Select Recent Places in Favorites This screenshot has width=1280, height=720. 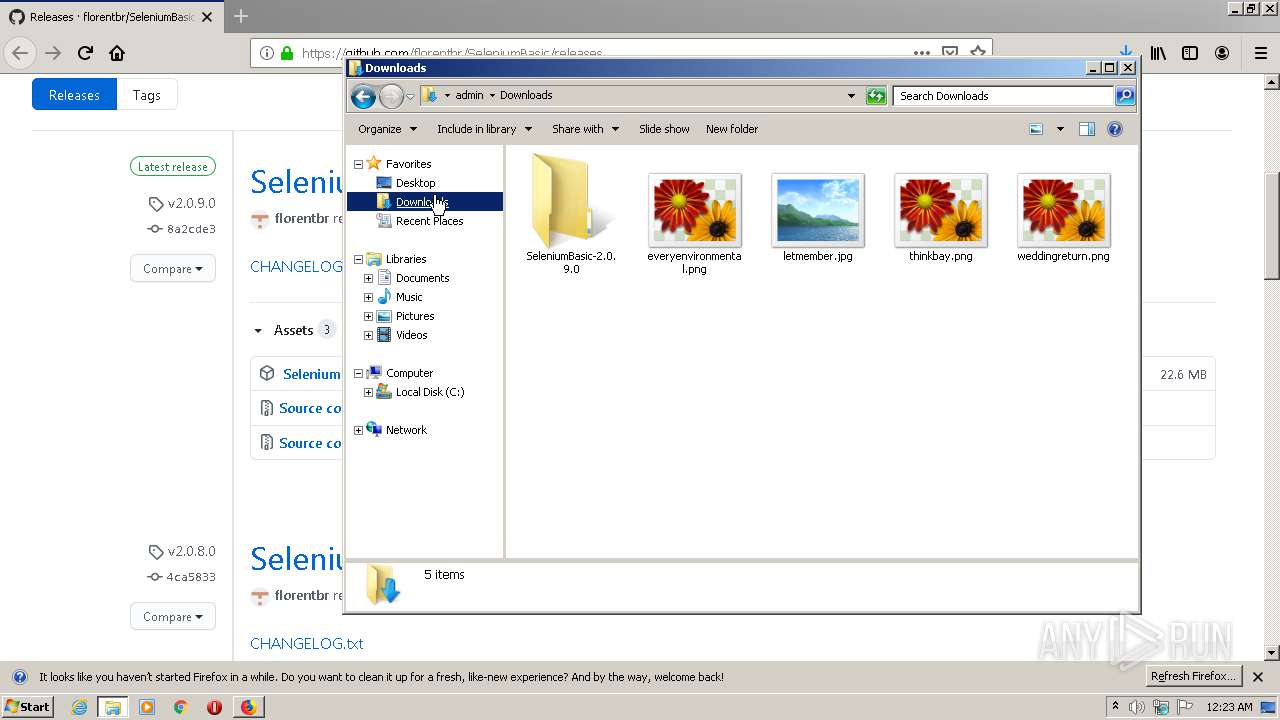(x=429, y=221)
